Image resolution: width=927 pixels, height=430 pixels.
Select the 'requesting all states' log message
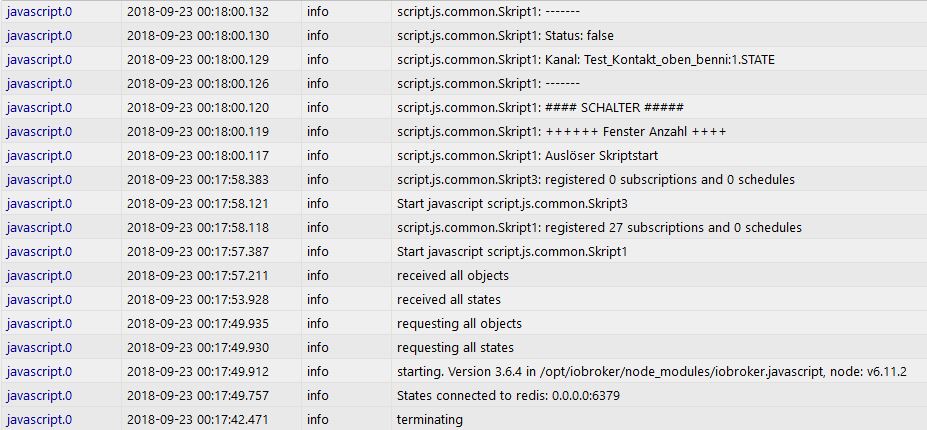point(455,347)
